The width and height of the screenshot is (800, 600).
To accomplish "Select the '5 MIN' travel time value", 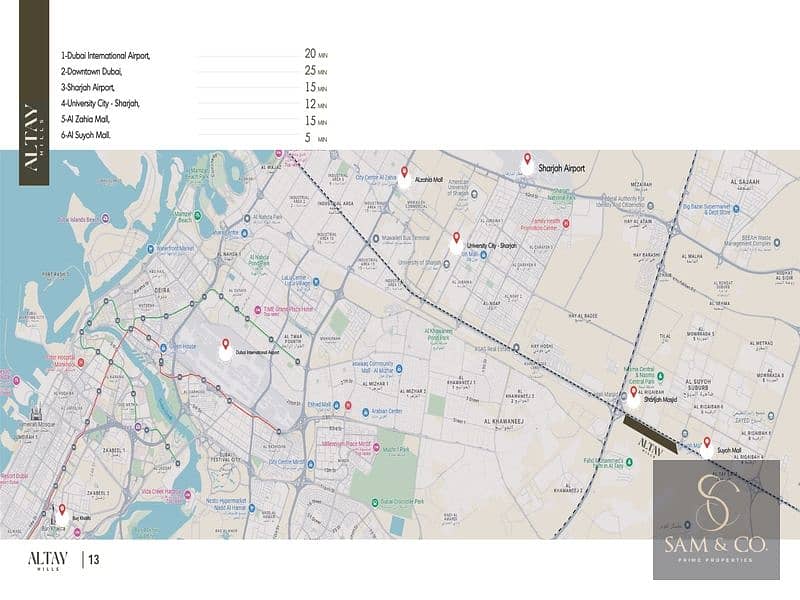I will point(316,138).
